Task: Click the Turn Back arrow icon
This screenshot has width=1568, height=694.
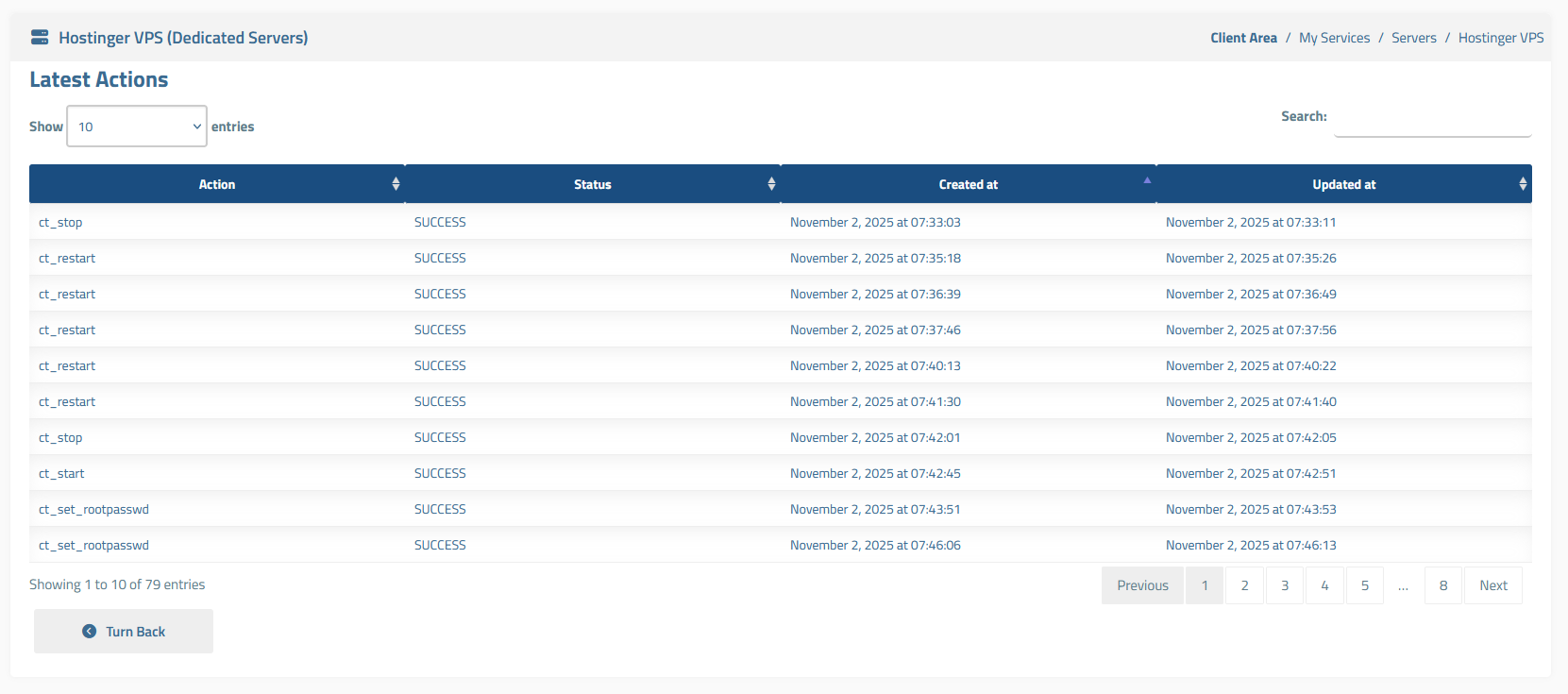Action: click(89, 632)
